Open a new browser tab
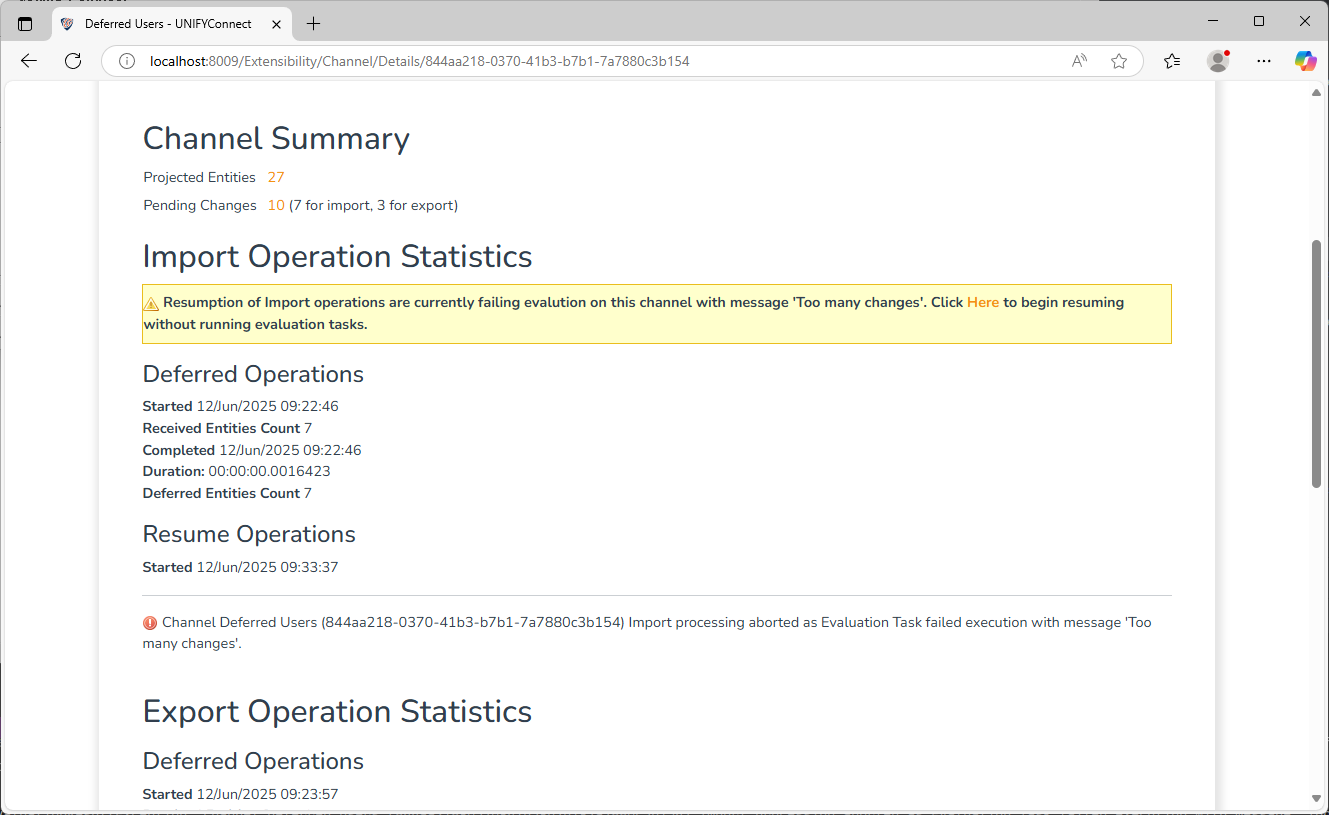The height and width of the screenshot is (815, 1329). pos(314,23)
